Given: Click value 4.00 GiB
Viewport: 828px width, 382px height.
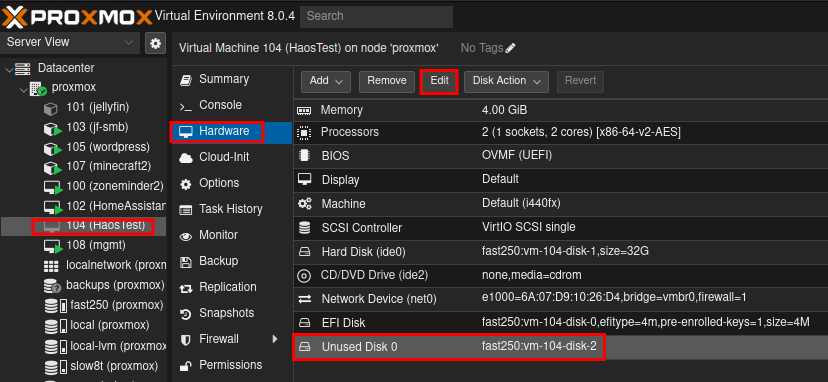Looking at the screenshot, I should 504,110.
